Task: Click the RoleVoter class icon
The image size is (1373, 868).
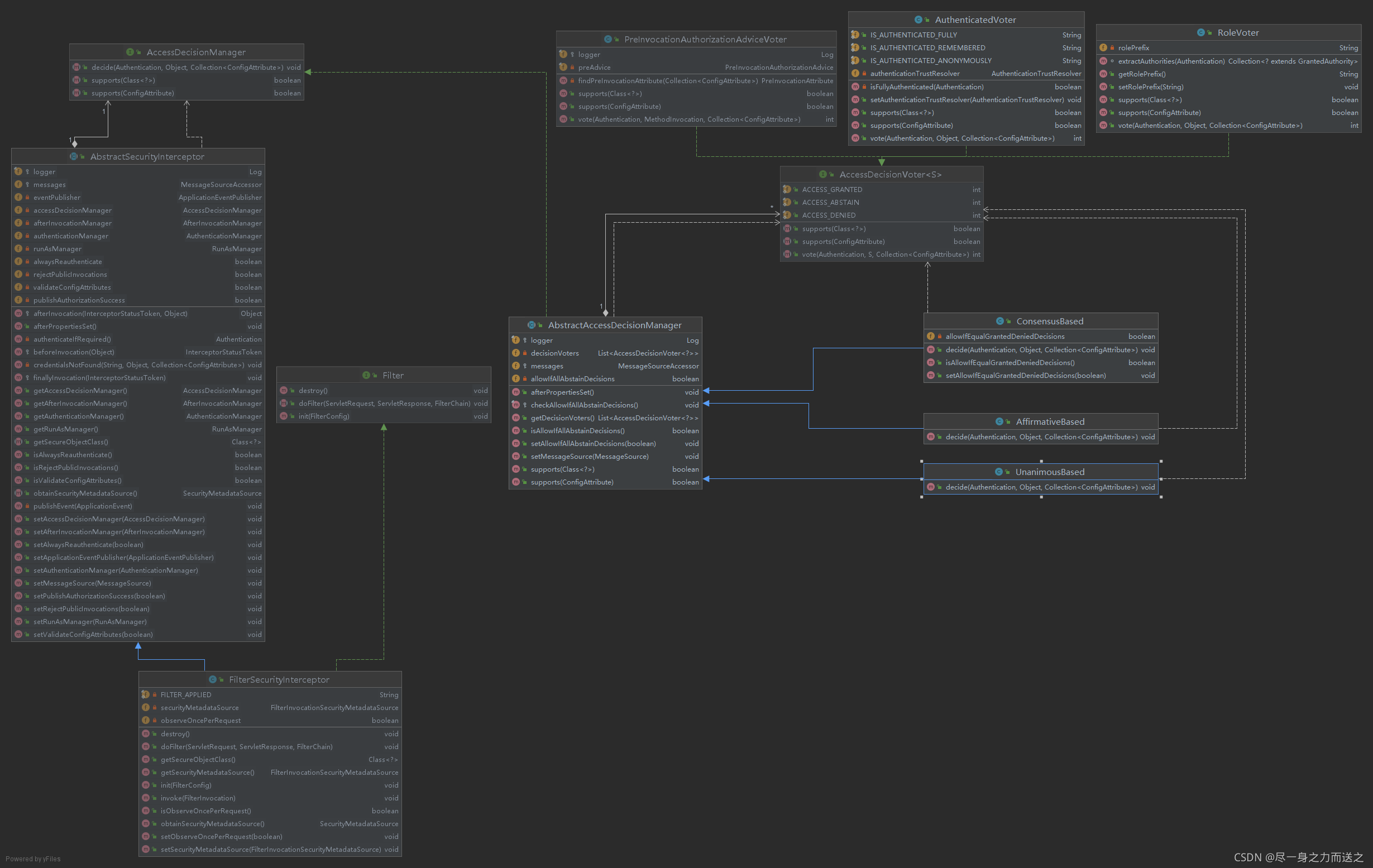Action: click(1201, 32)
